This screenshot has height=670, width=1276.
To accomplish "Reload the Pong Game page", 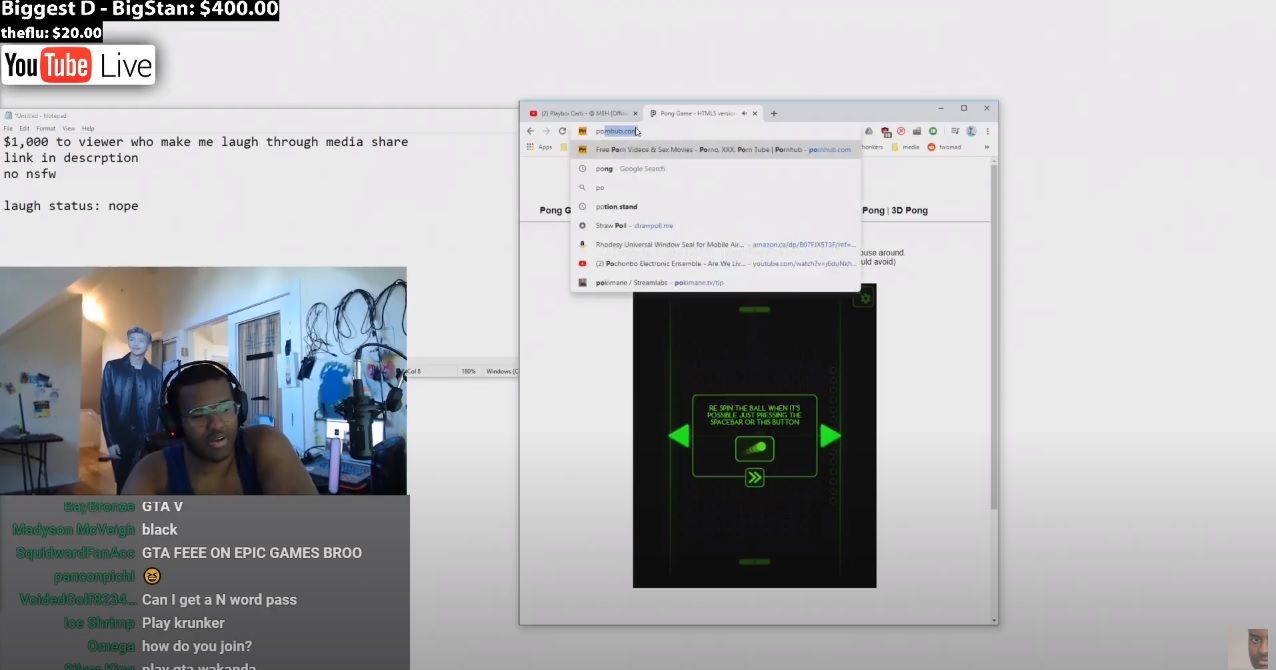I will pyautogui.click(x=562, y=131).
